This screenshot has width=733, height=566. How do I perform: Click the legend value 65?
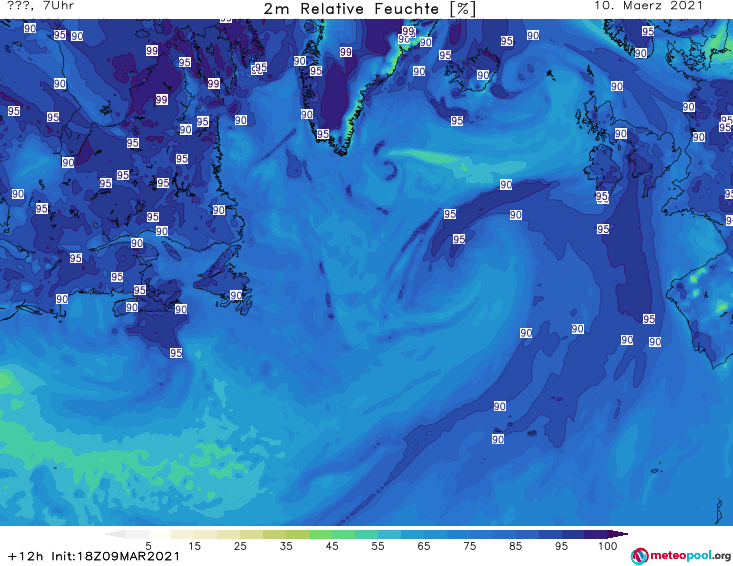coord(424,545)
